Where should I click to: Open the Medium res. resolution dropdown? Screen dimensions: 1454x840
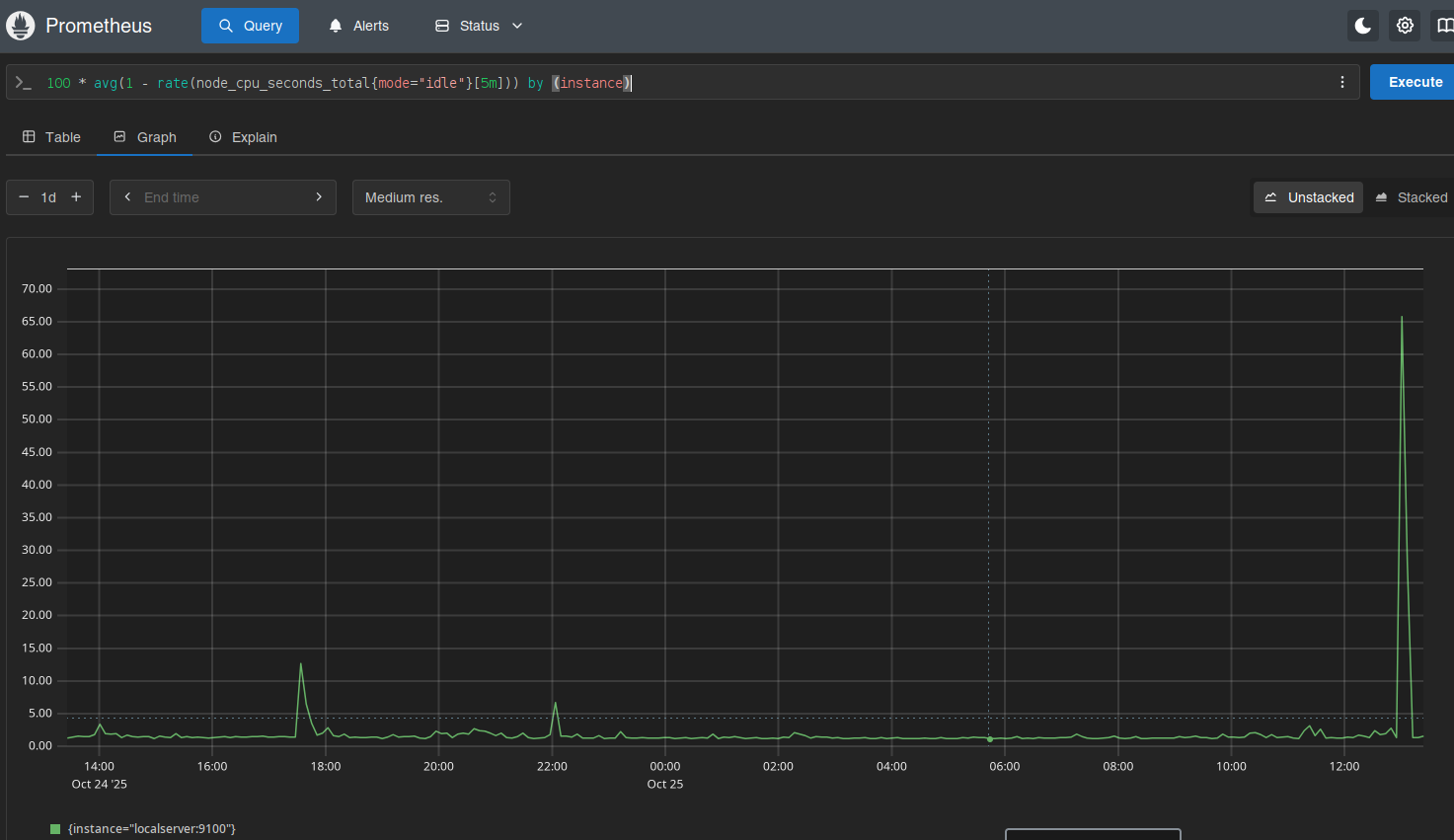pyautogui.click(x=430, y=197)
